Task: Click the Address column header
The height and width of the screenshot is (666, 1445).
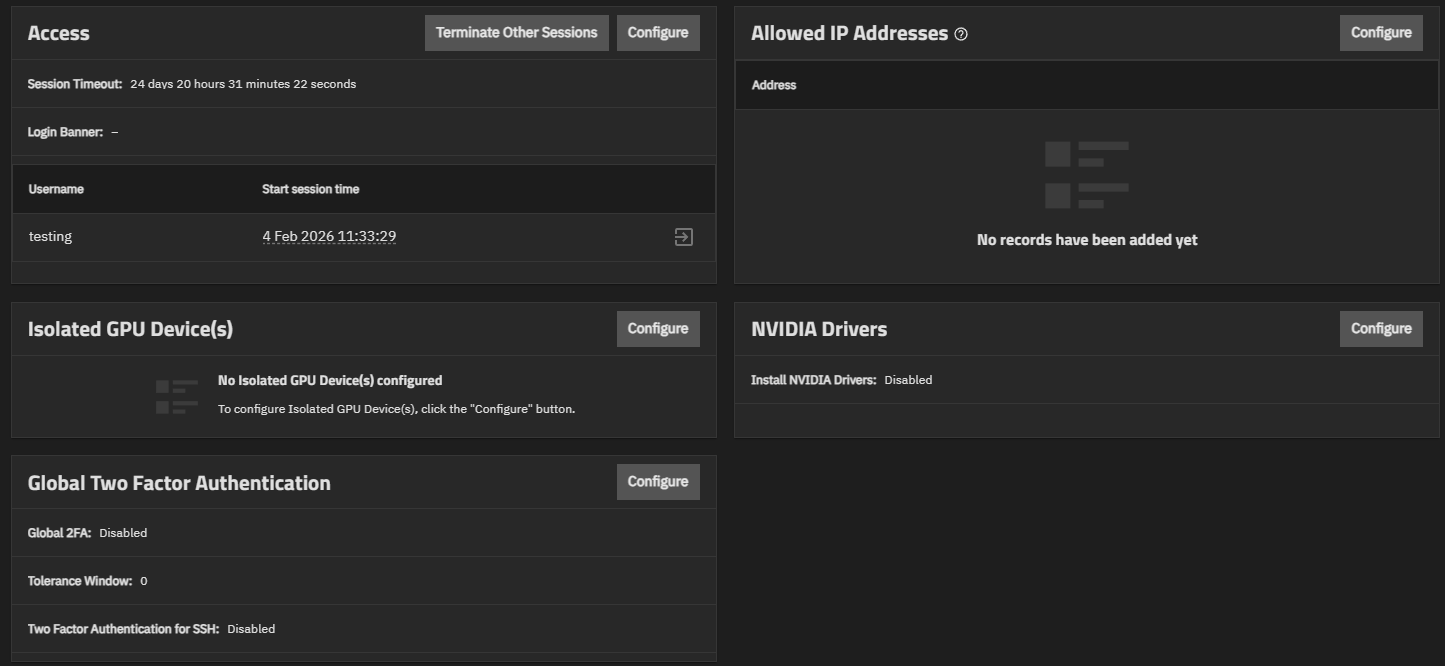Action: (x=773, y=85)
